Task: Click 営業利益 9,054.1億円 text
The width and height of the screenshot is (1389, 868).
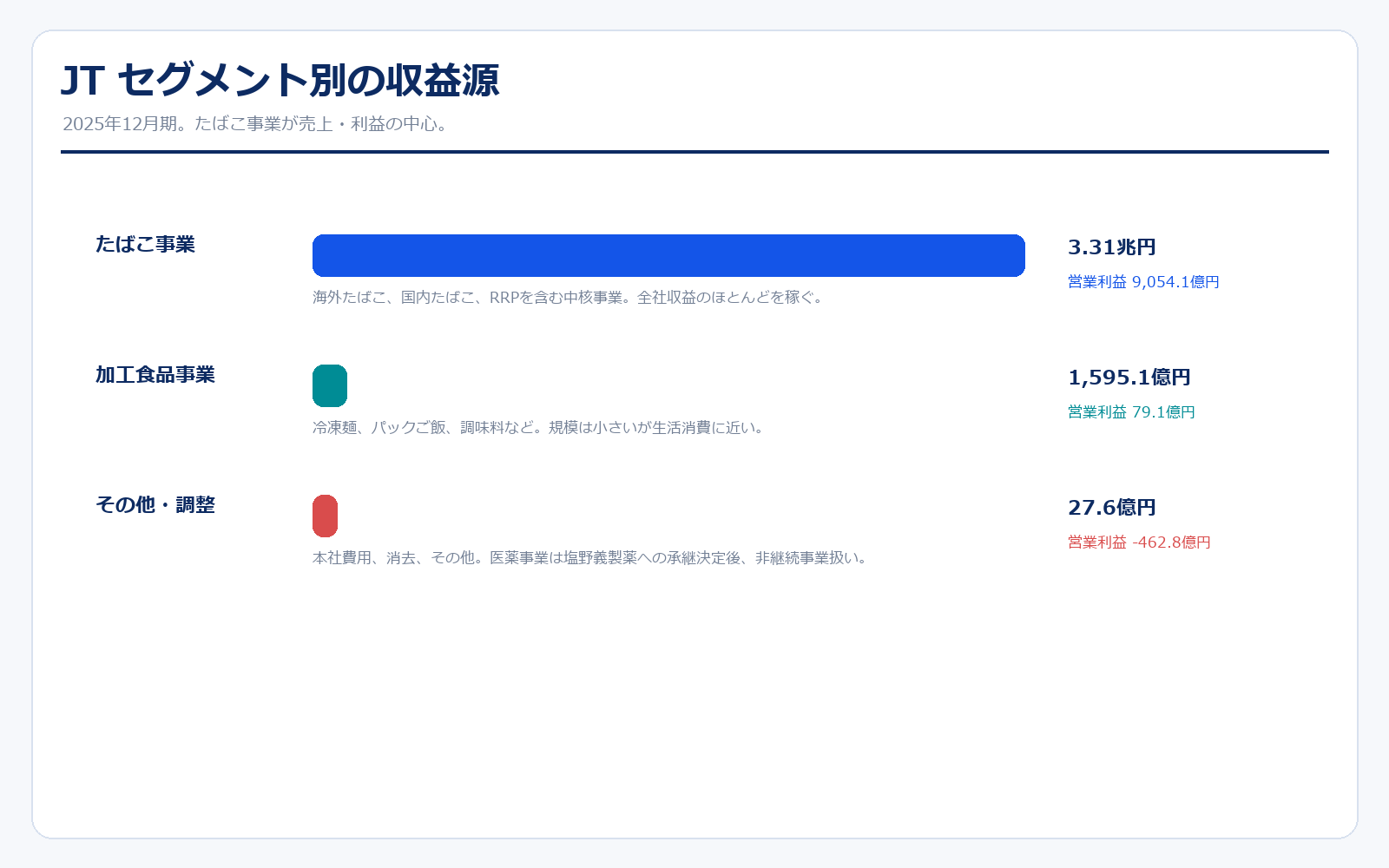Action: (1143, 282)
